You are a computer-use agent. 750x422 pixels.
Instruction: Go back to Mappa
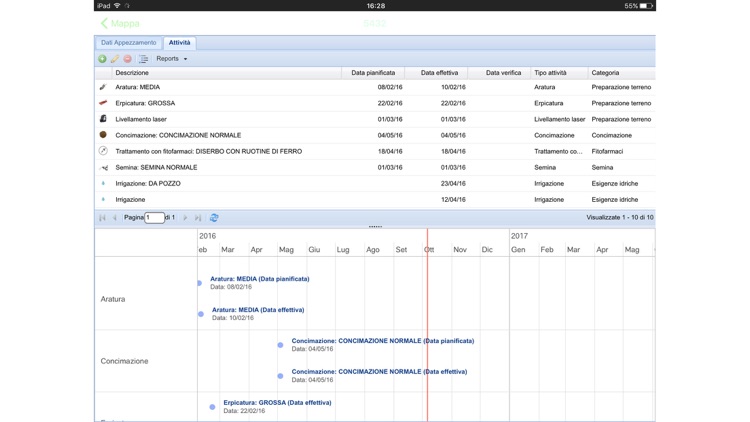click(119, 23)
